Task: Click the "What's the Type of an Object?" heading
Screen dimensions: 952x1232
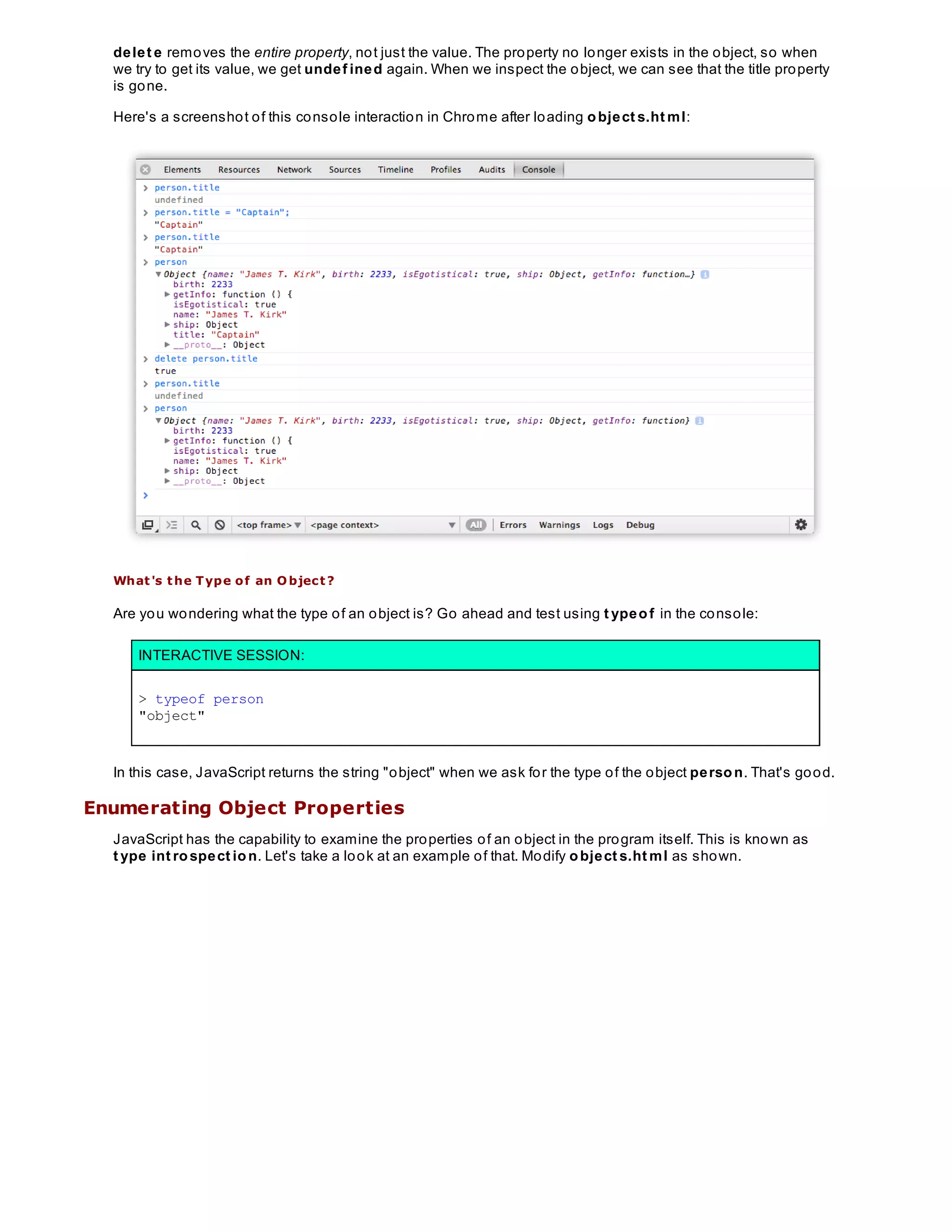Action: [x=224, y=581]
